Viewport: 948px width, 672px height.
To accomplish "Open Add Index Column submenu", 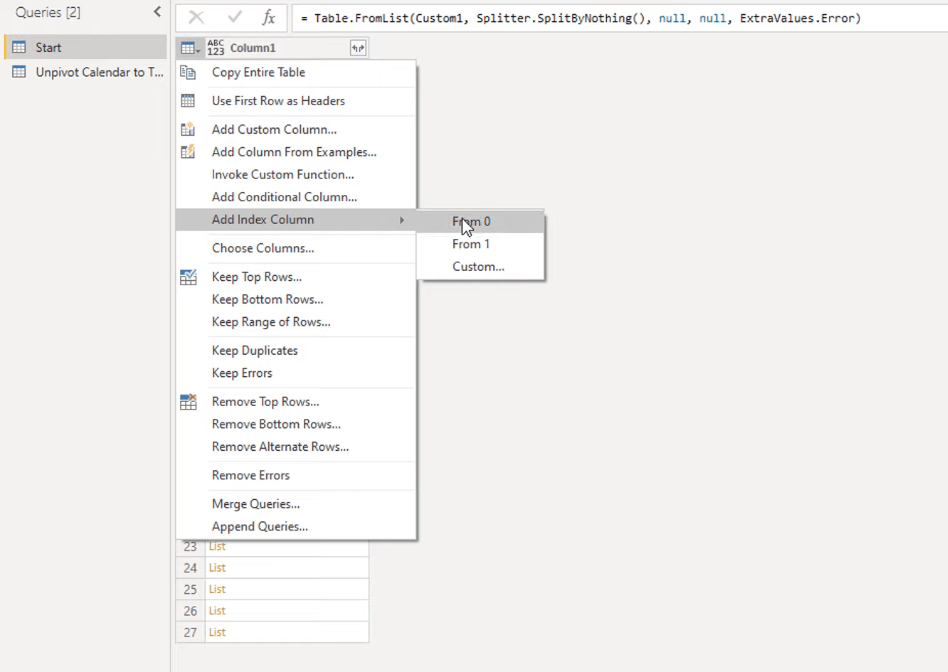I will (296, 220).
